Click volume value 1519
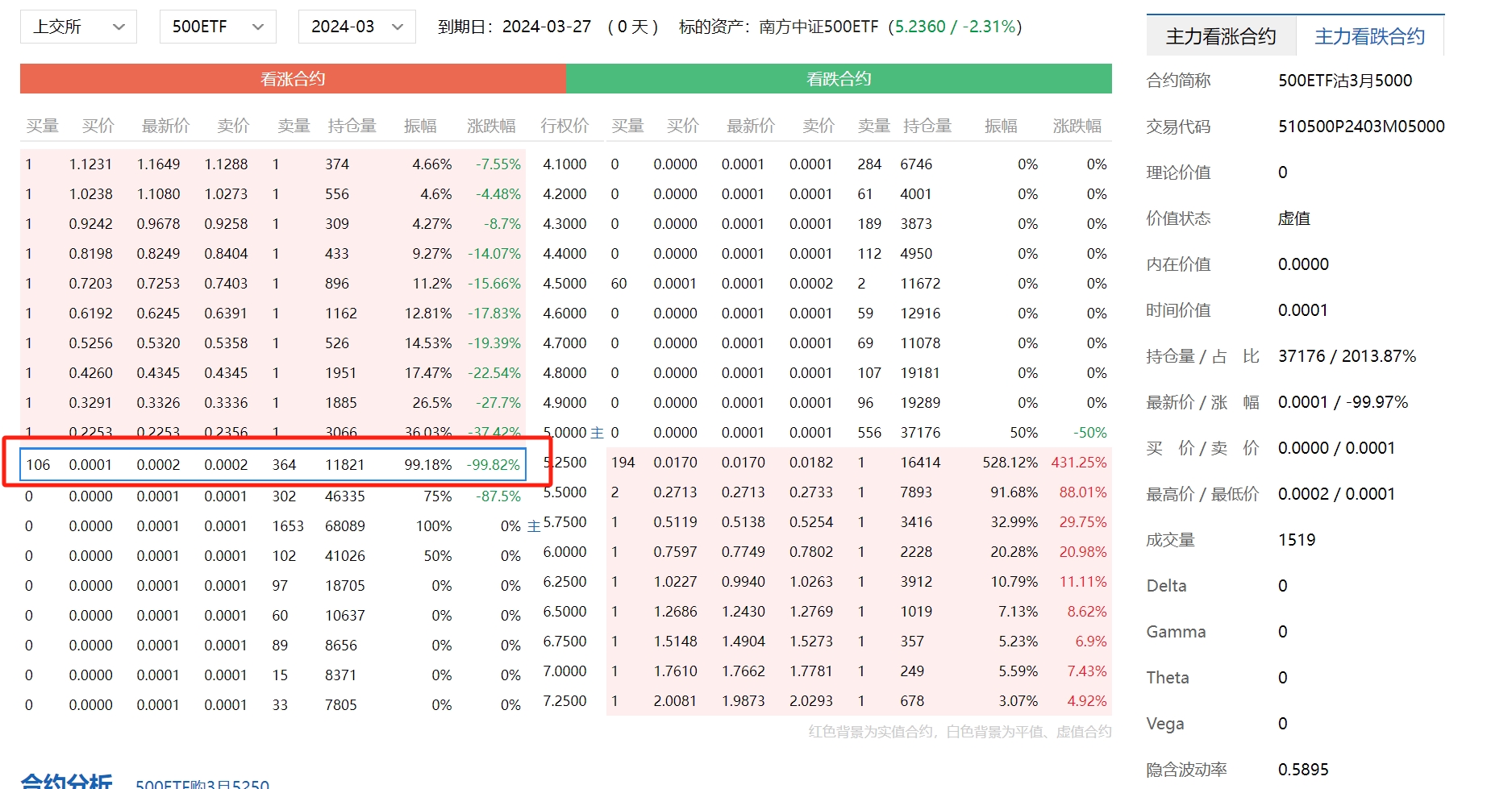 [1297, 540]
